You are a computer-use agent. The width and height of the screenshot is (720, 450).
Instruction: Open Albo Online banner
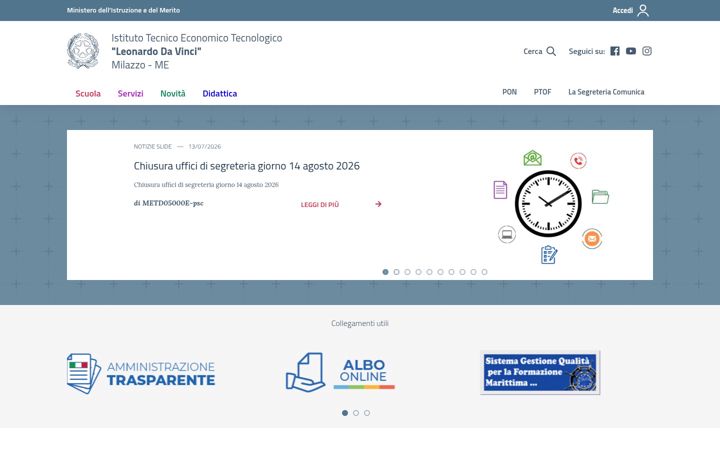(340, 372)
